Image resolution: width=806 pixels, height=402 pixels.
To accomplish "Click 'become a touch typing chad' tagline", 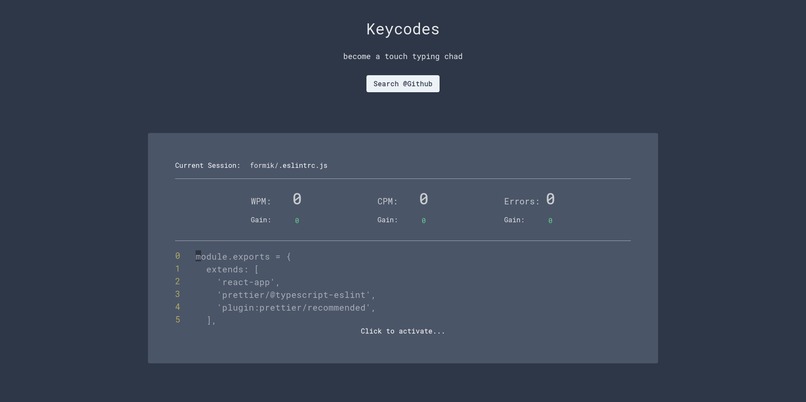I will pyautogui.click(x=402, y=57).
